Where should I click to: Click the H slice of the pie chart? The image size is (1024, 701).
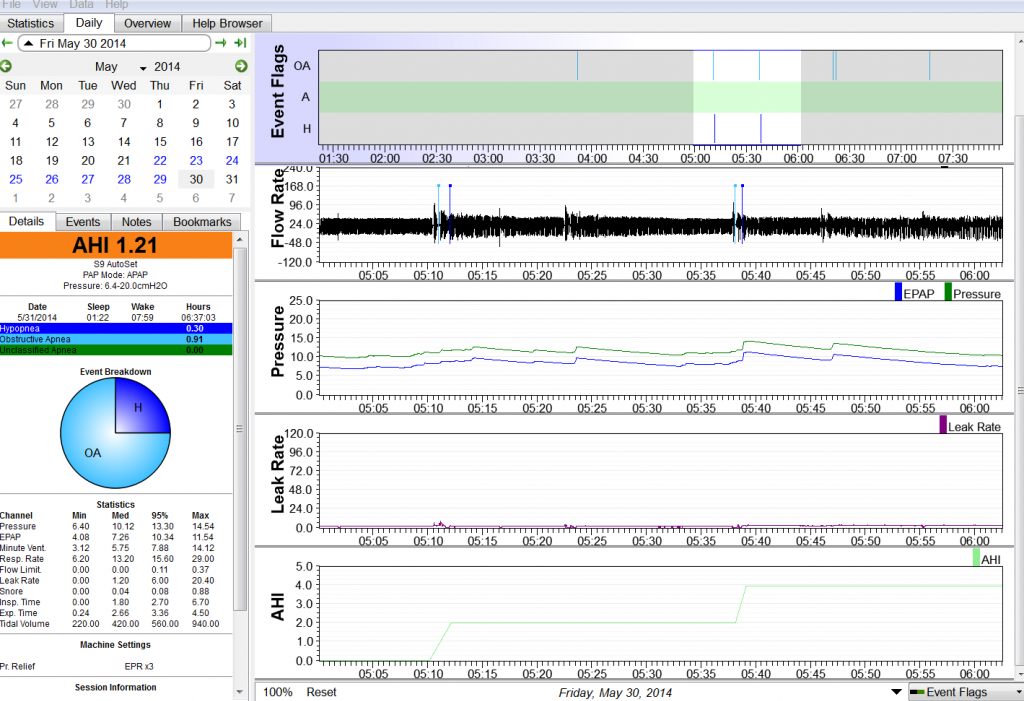140,409
